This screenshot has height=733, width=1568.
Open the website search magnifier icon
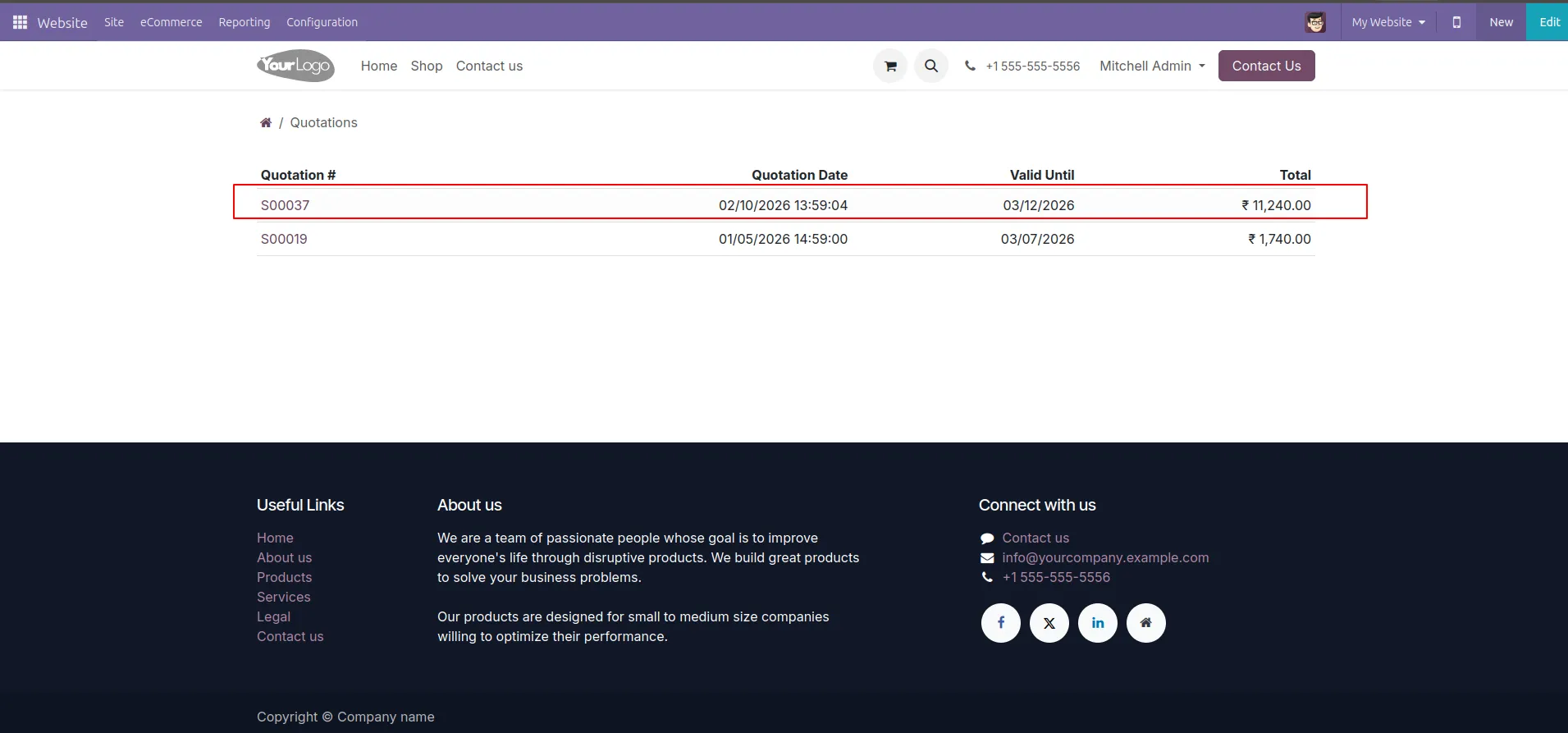(931, 66)
